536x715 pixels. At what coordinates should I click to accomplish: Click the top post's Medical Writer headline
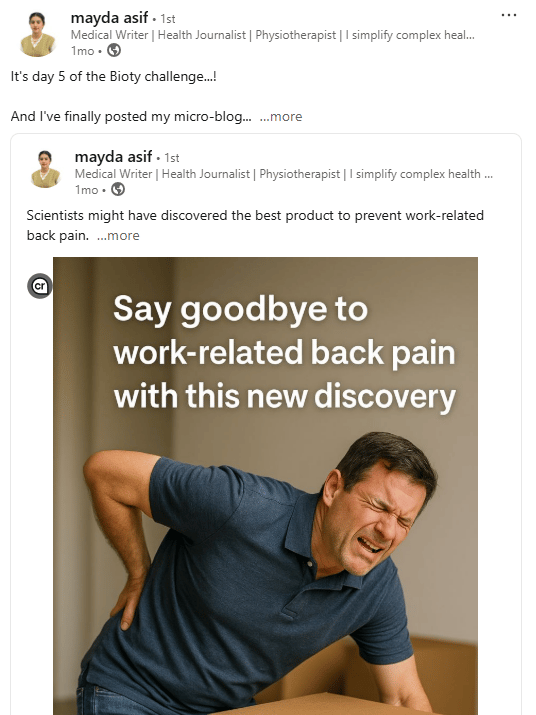click(272, 35)
